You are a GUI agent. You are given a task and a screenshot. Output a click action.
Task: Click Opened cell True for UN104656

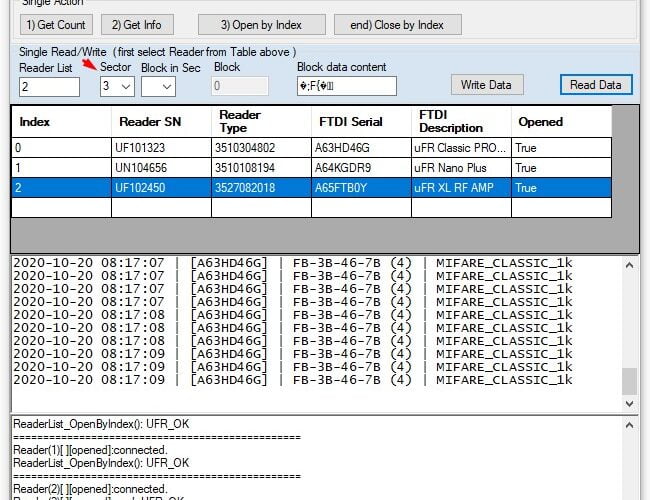561,168
